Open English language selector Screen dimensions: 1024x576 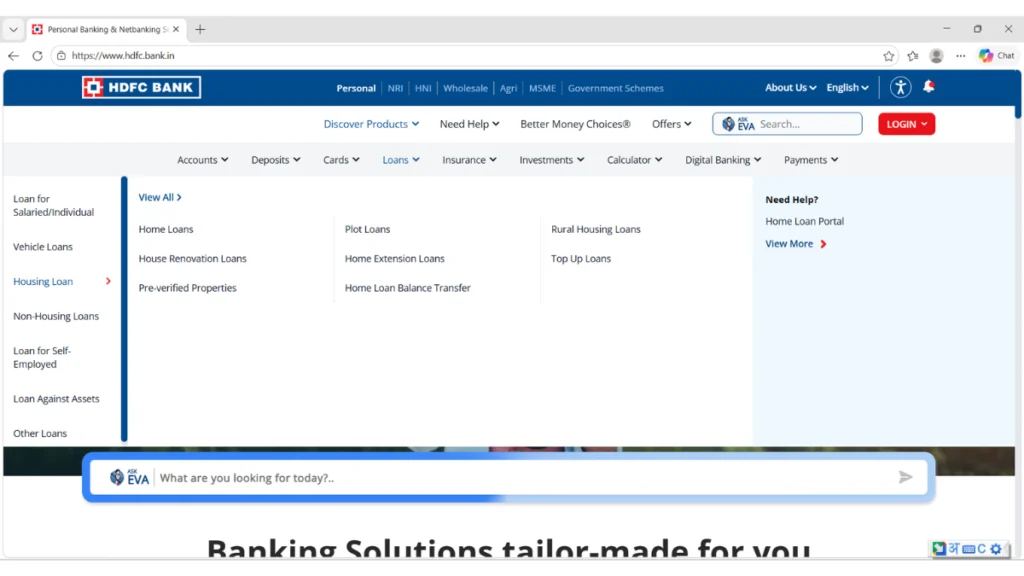pyautogui.click(x=847, y=88)
